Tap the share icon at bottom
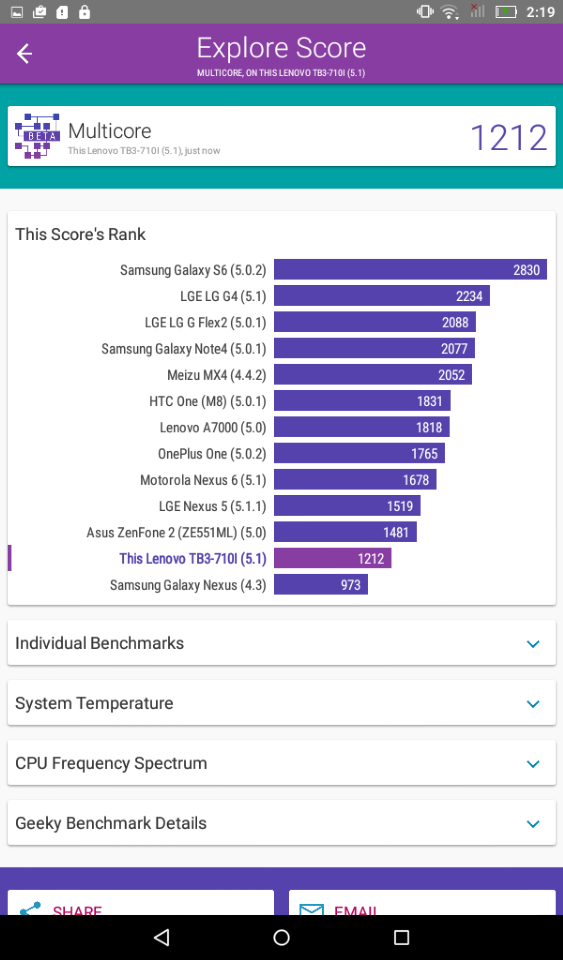 click(30, 908)
